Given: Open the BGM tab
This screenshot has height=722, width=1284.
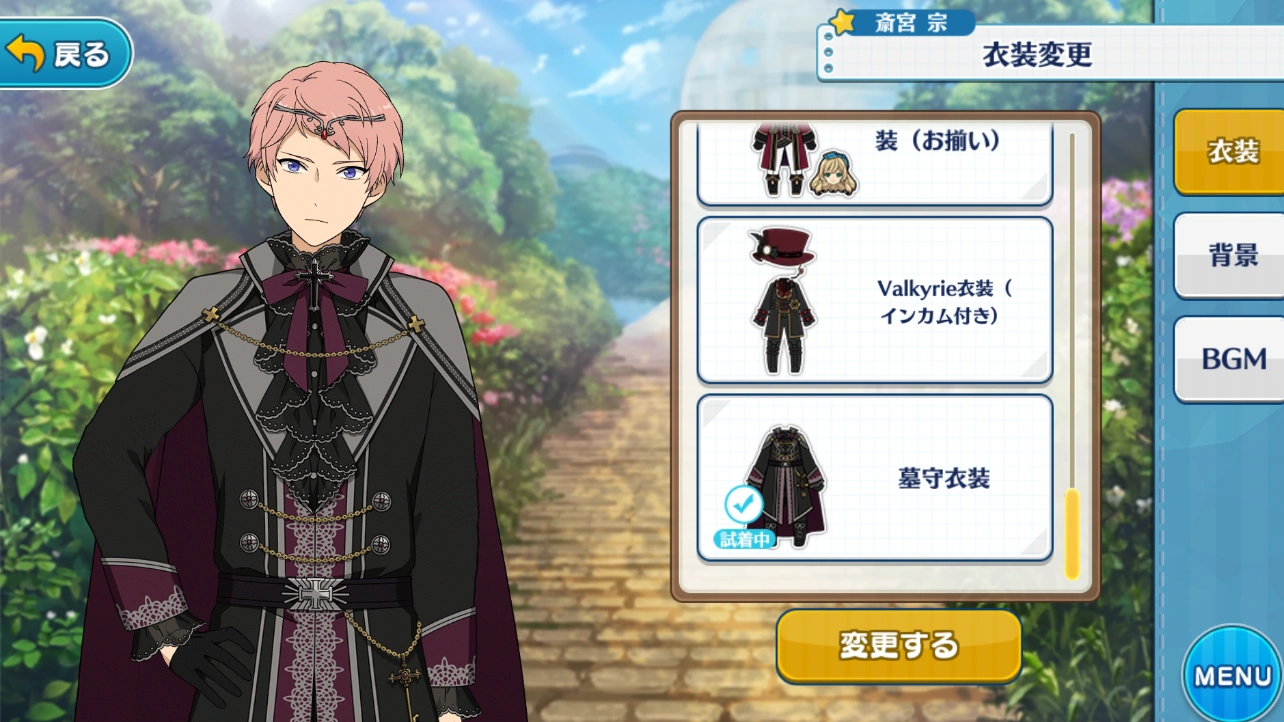Looking at the screenshot, I should coord(1231,359).
